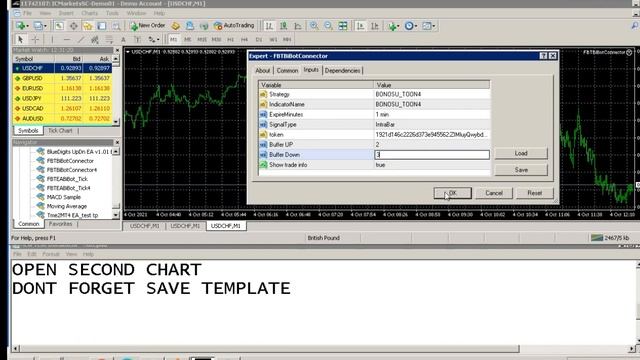Toggle the AutoTrading button

(234, 26)
